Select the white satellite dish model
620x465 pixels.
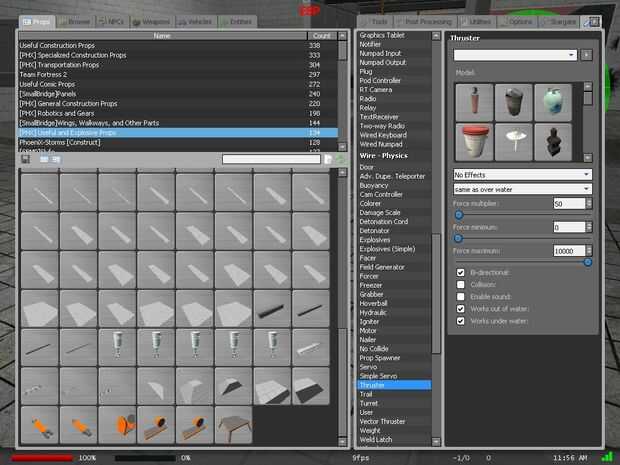(512, 142)
